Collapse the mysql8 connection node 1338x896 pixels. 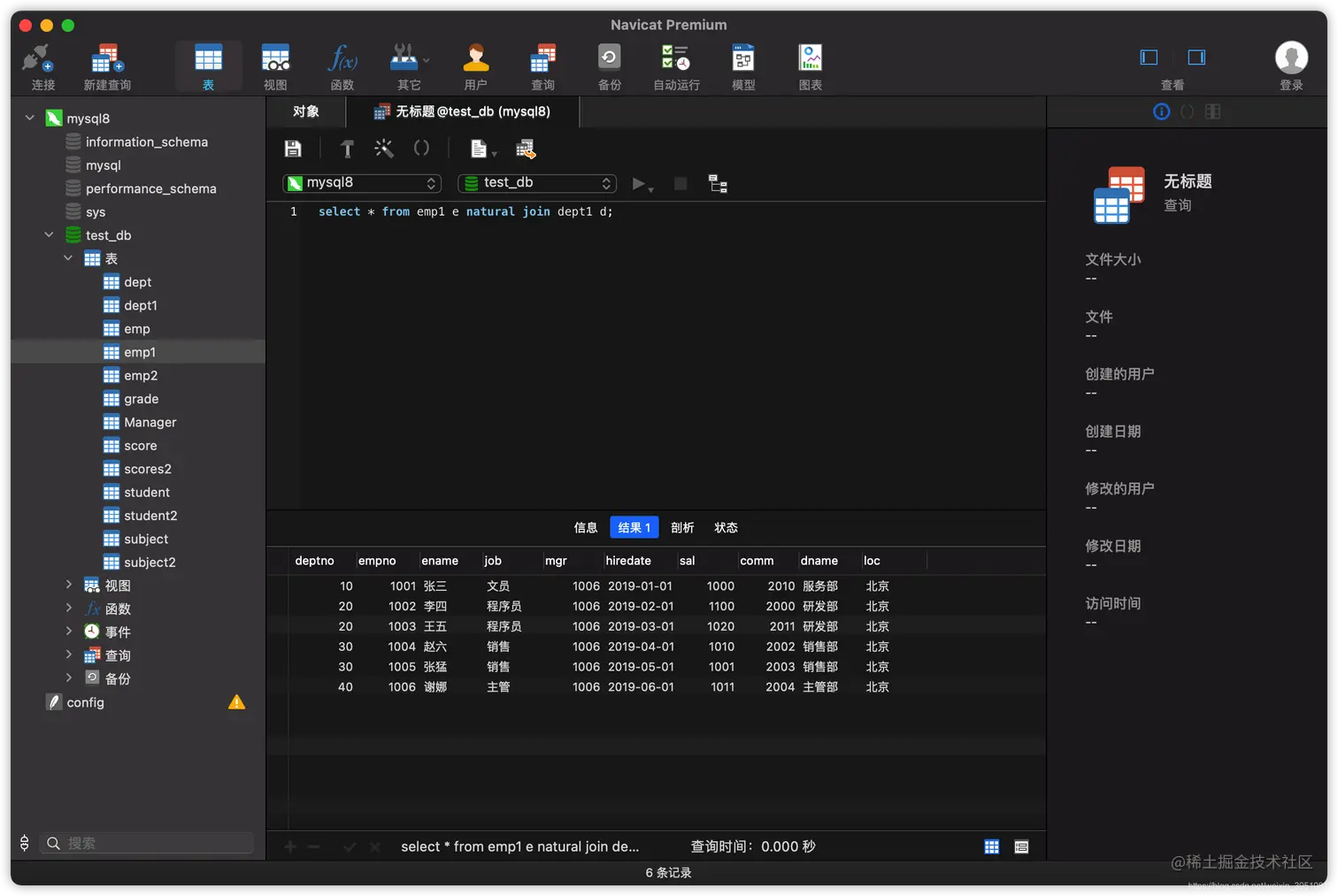point(30,118)
